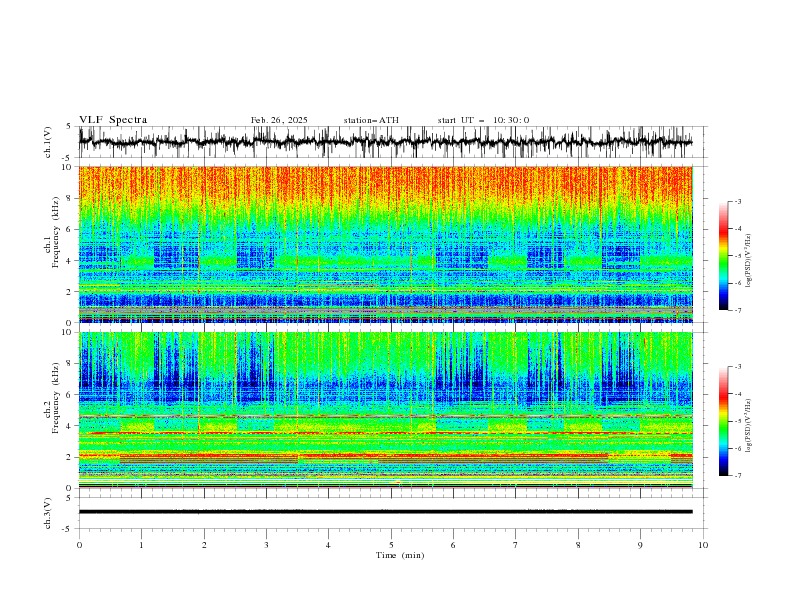Click the ch.1 spectrogram panel

386,244
